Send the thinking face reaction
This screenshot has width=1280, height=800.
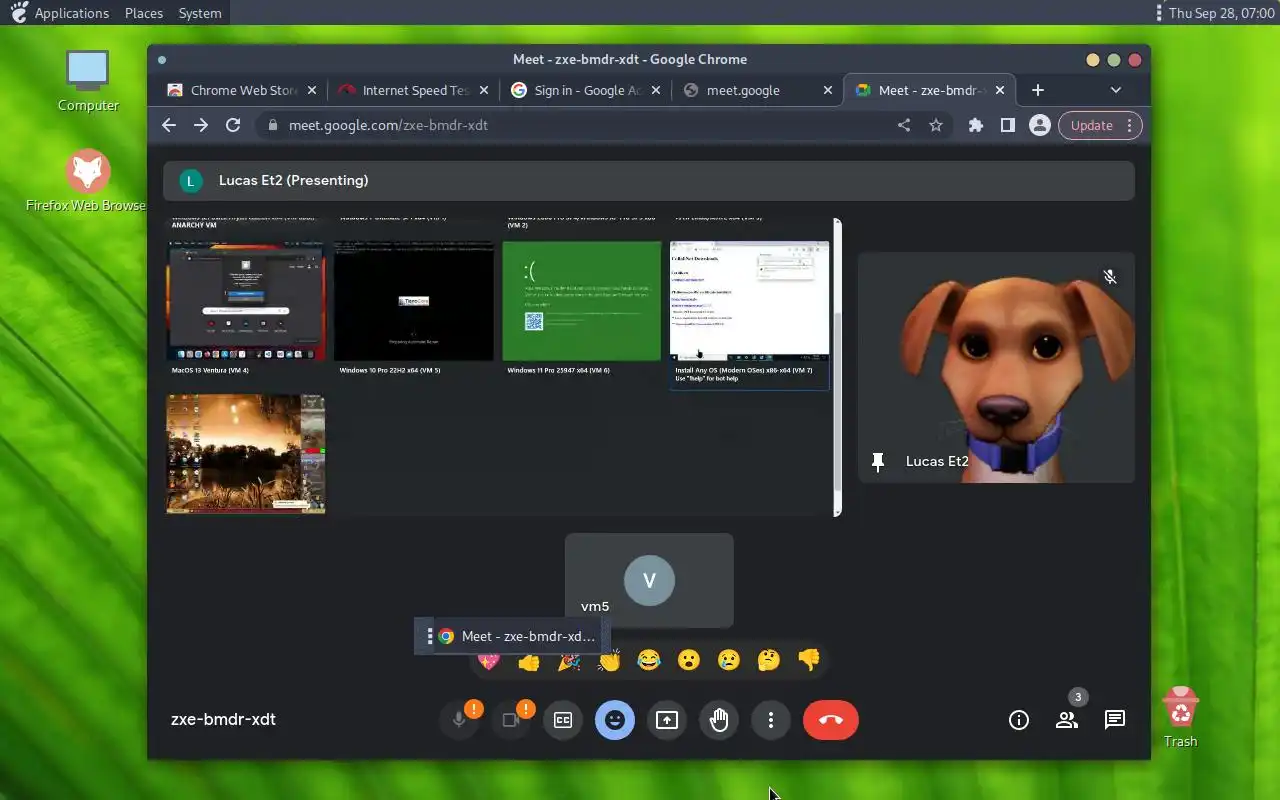click(x=769, y=661)
